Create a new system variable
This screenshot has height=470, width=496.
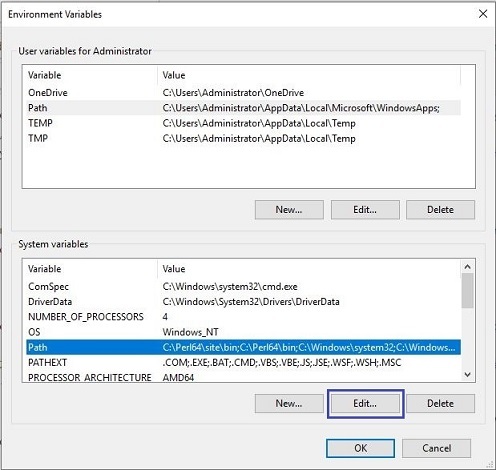pyautogui.click(x=289, y=403)
